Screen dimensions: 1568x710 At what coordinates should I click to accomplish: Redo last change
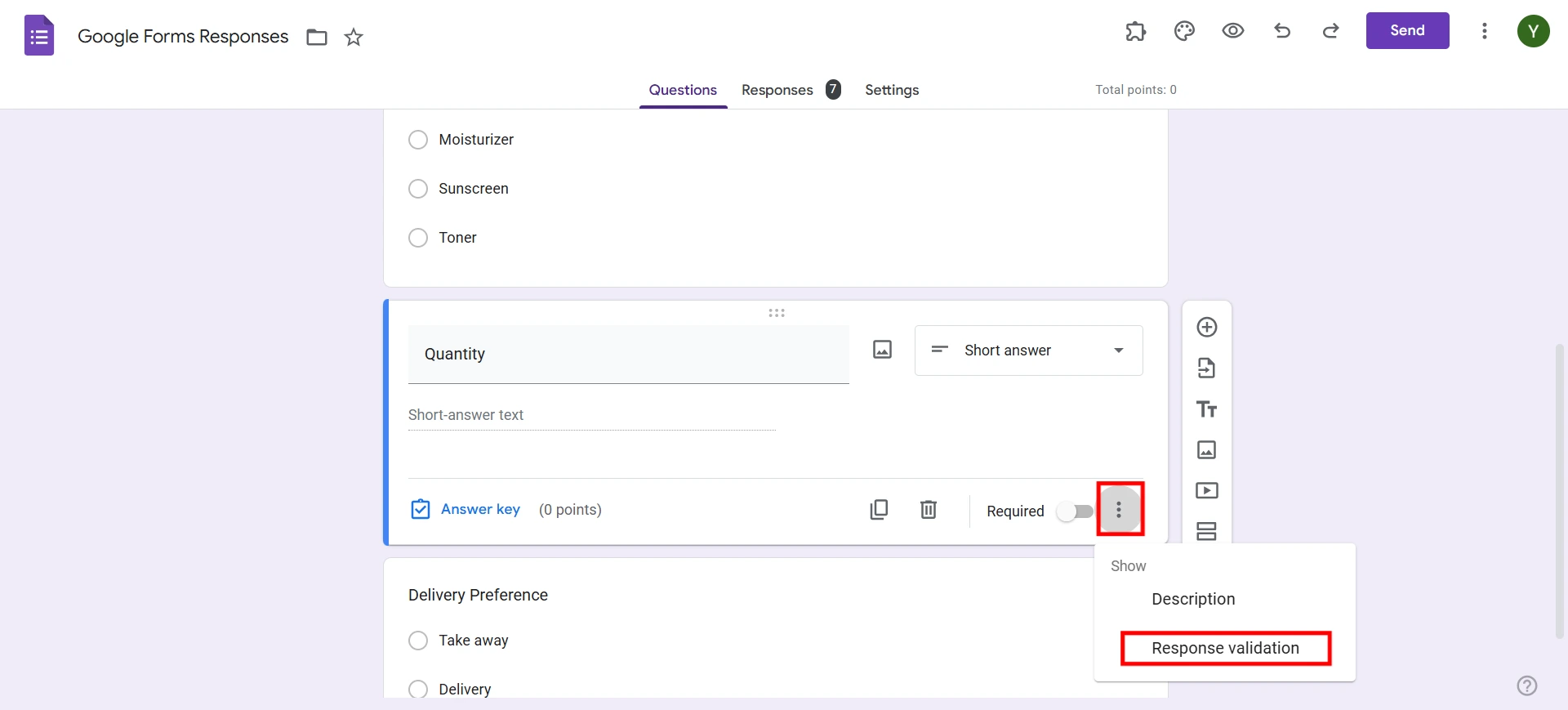pos(1331,31)
